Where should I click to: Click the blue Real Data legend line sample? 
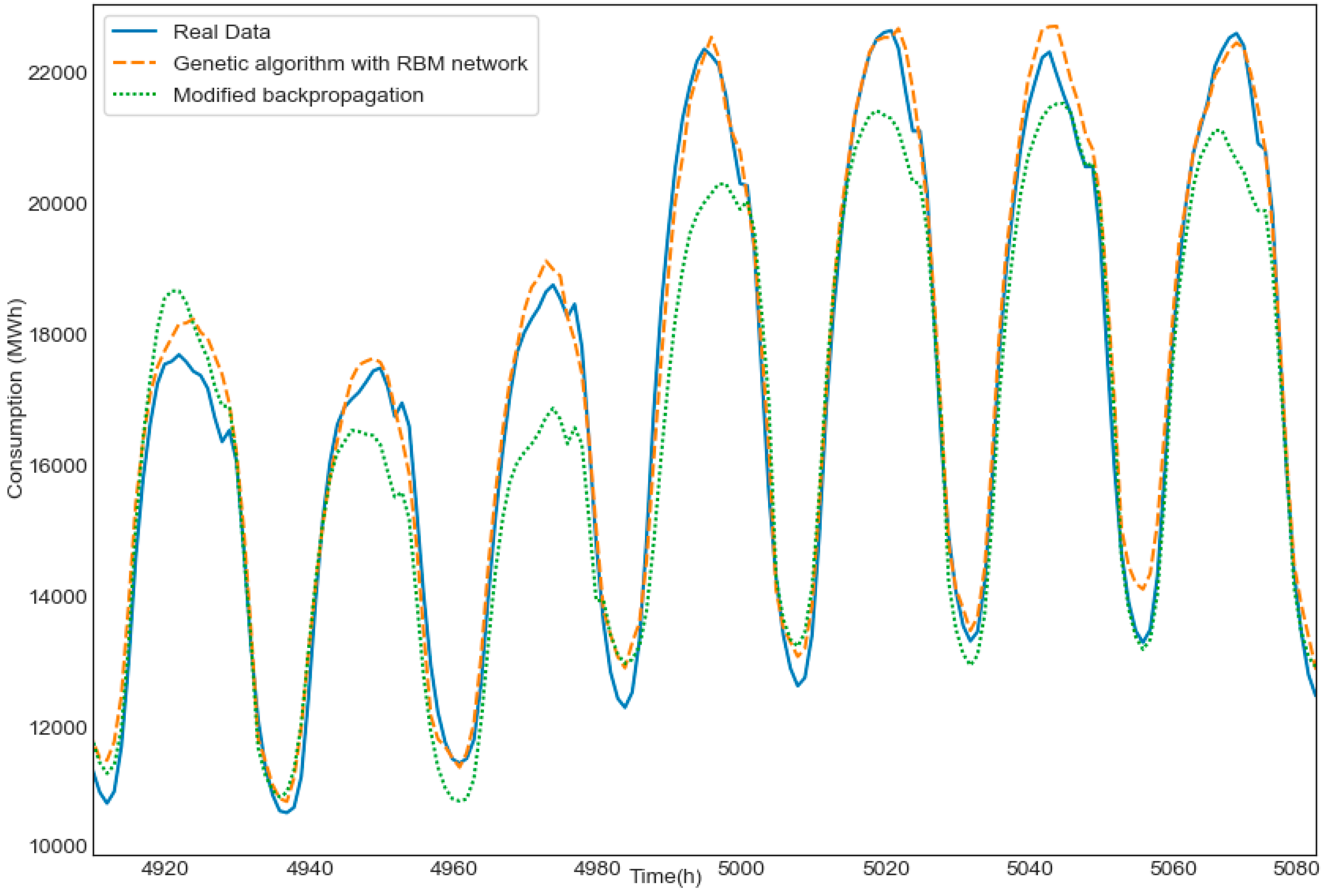[135, 31]
